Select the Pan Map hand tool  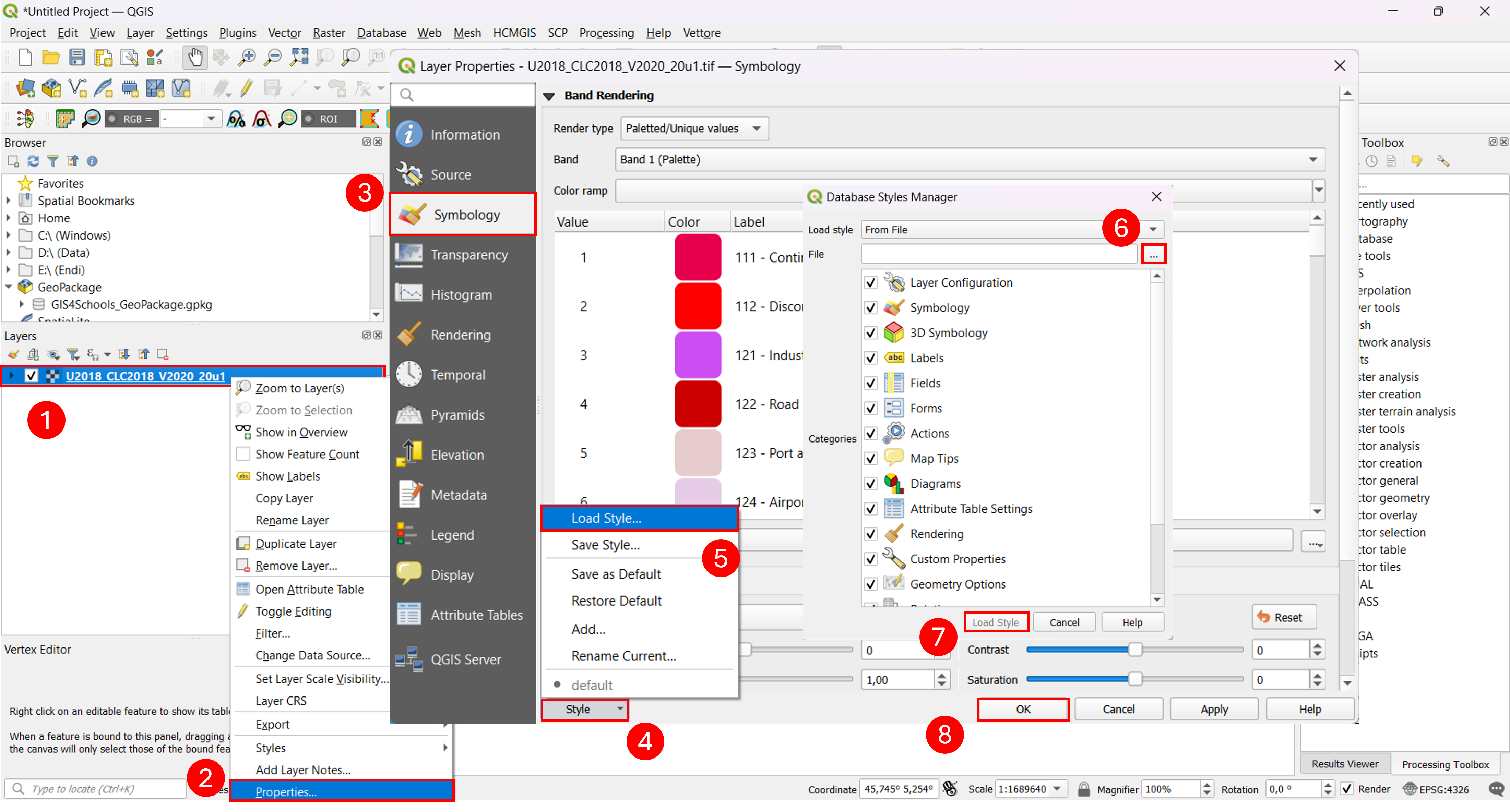click(x=194, y=58)
